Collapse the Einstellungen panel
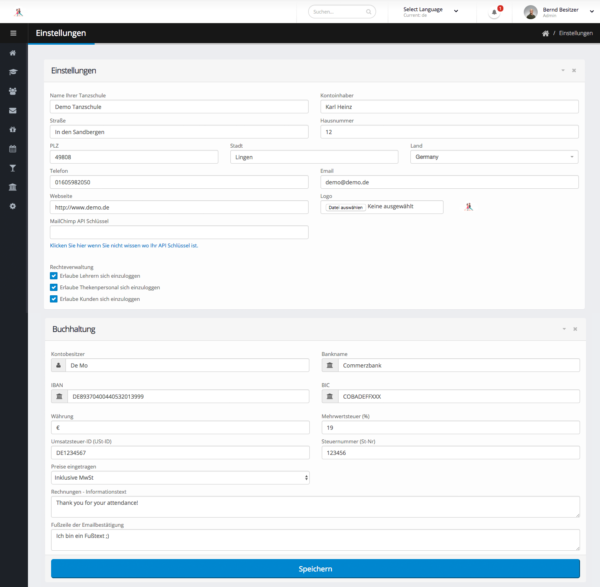The height and width of the screenshot is (587, 600). (563, 70)
